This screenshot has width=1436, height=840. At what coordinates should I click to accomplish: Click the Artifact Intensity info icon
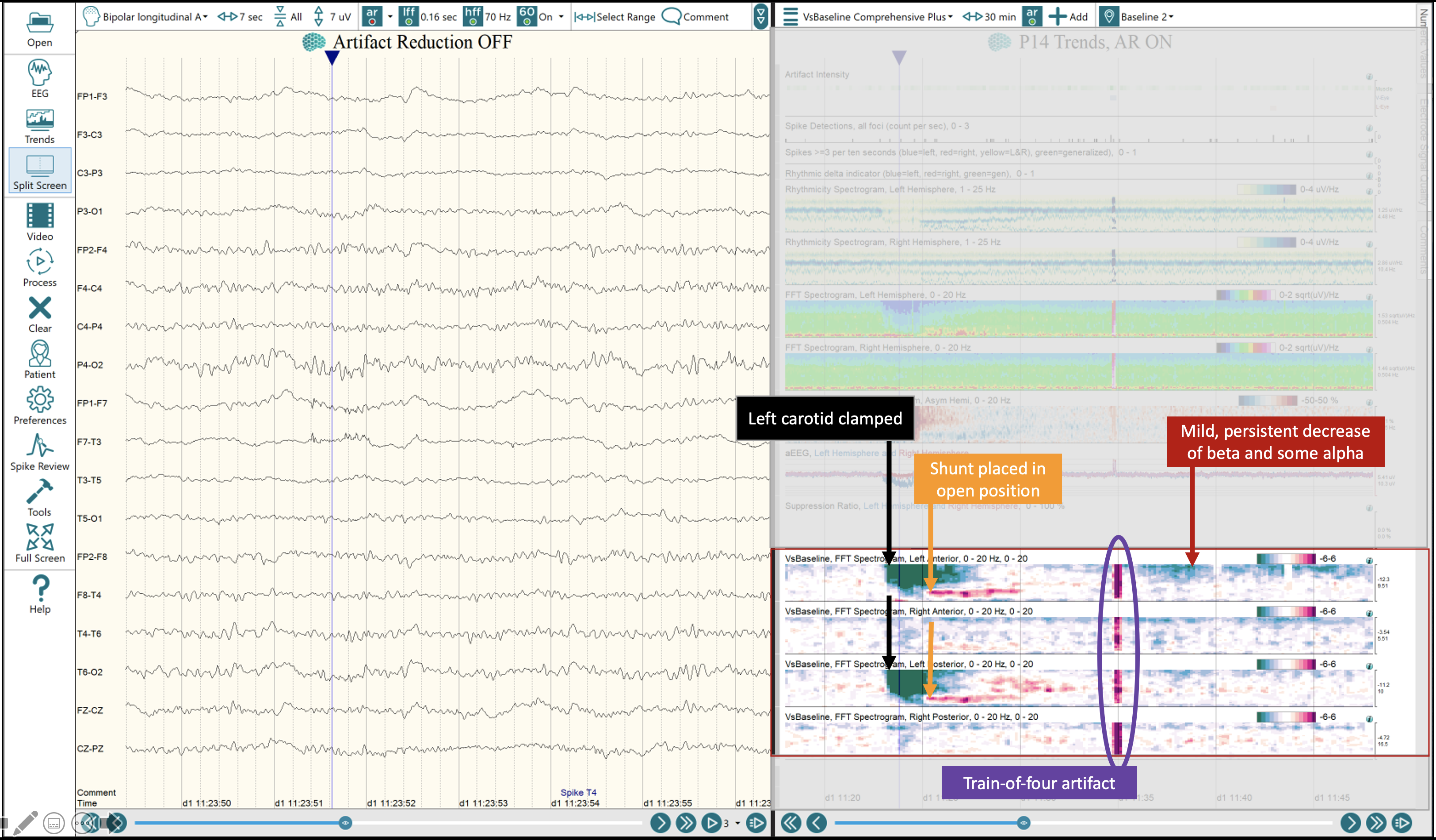tap(1369, 76)
